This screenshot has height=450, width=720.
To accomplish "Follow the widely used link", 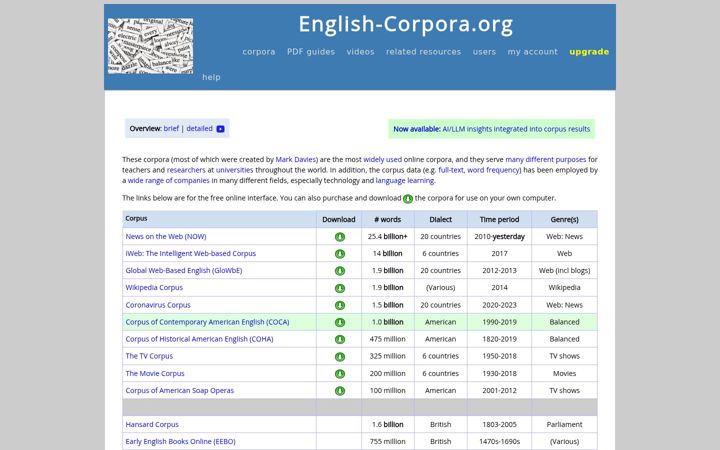I will 382,159.
